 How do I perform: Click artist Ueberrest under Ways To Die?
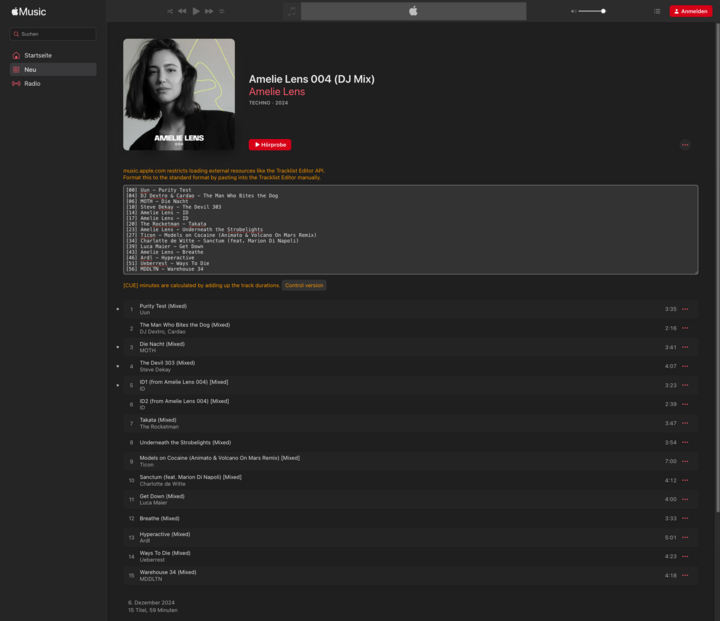[x=152, y=560]
